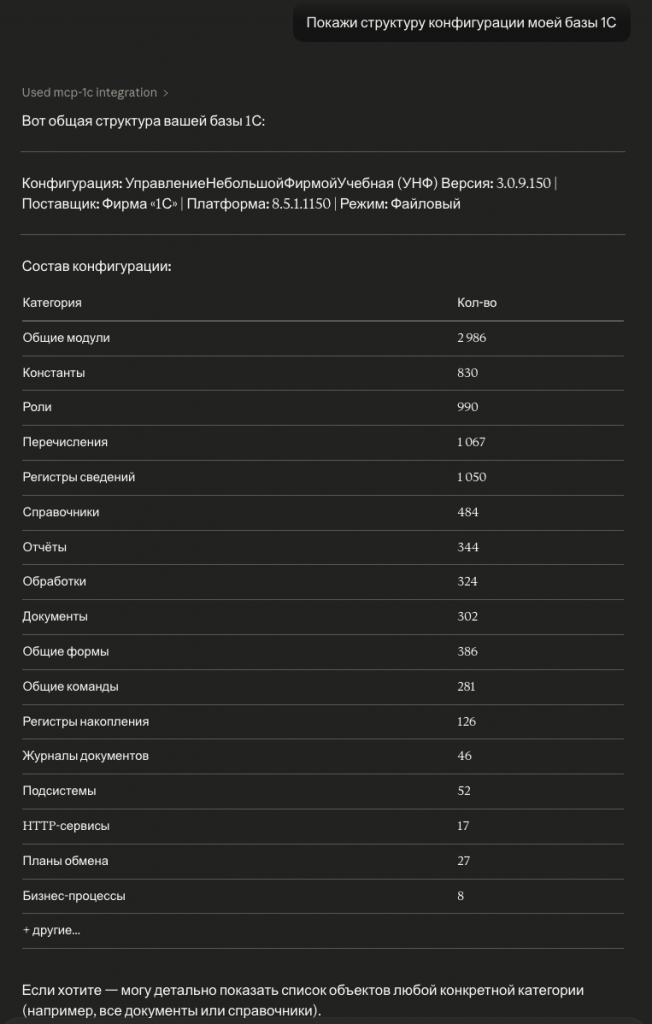Viewport: 652px width, 1024px height.
Task: Click the user message about 1С configuration structure
Action: [461, 23]
